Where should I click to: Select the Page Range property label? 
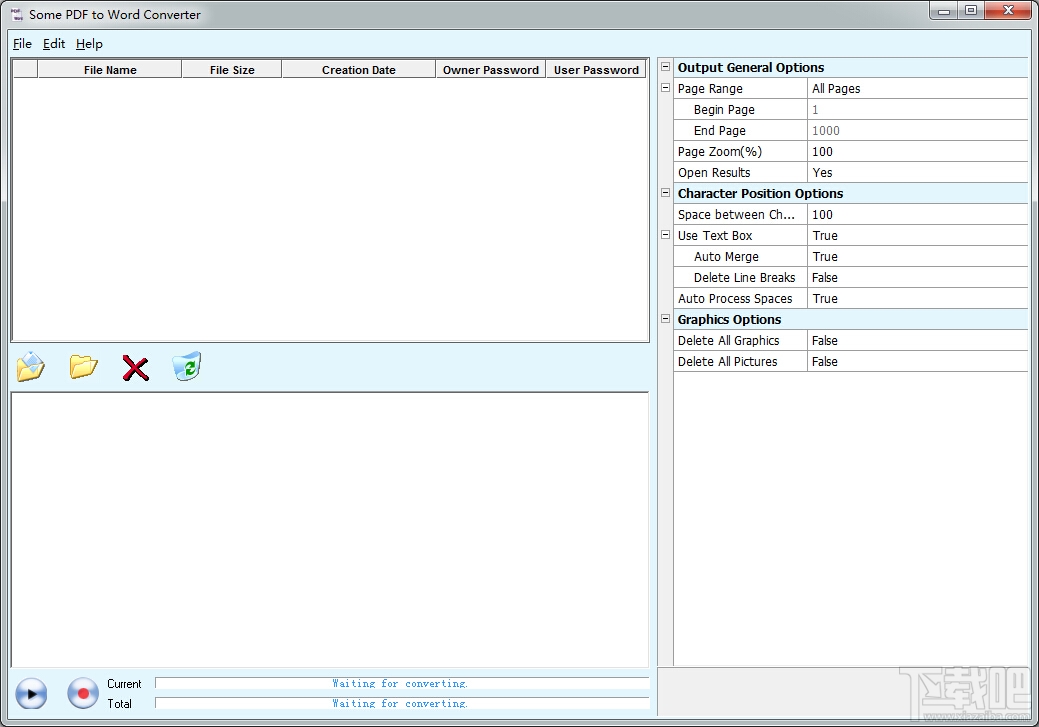pos(710,89)
